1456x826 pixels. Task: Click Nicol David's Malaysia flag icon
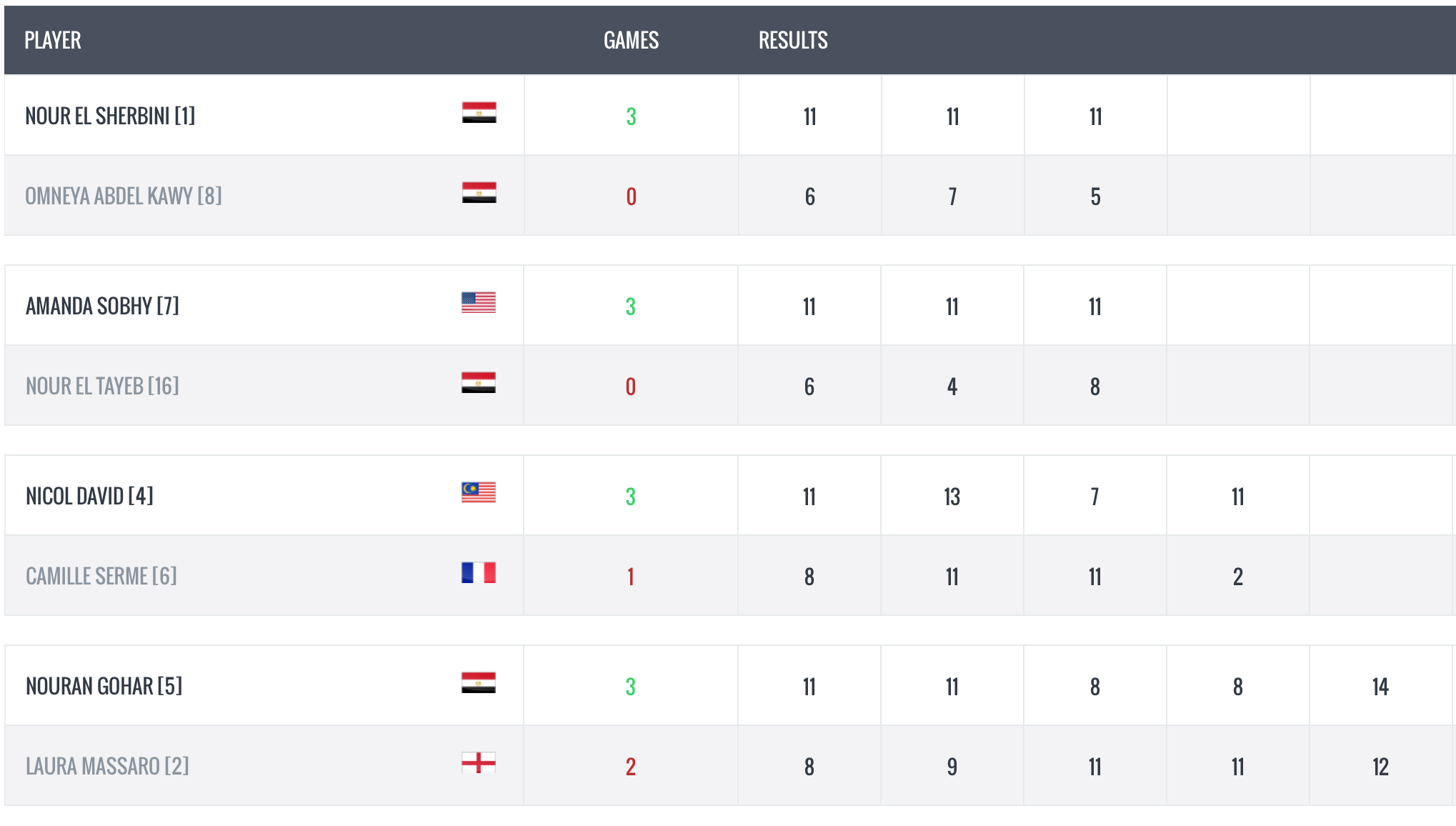click(x=479, y=493)
